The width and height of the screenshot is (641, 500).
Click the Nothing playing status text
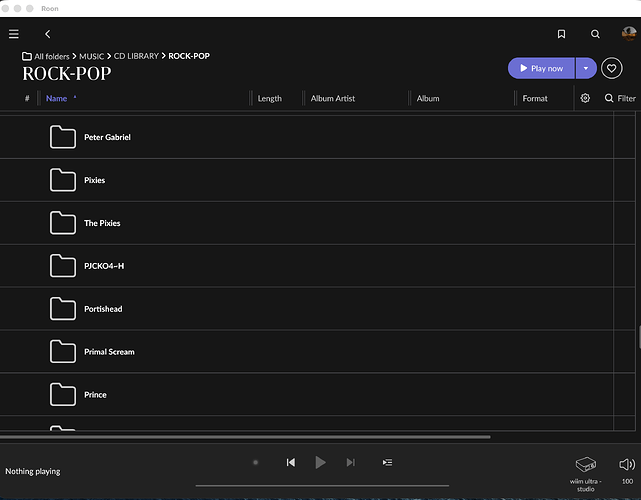coord(33,471)
